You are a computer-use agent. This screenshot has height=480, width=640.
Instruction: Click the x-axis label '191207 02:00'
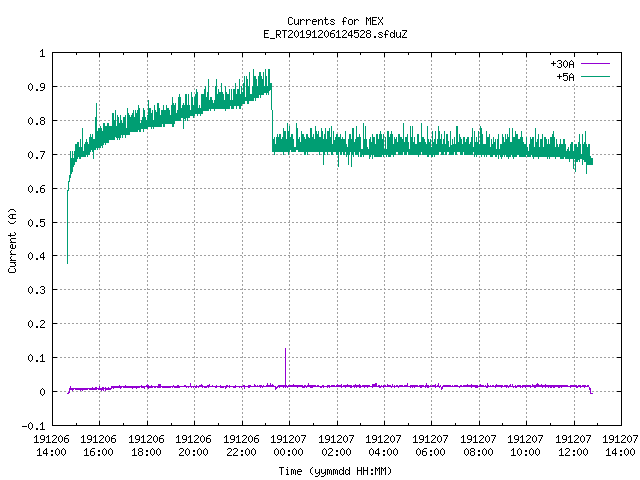tap(336, 445)
